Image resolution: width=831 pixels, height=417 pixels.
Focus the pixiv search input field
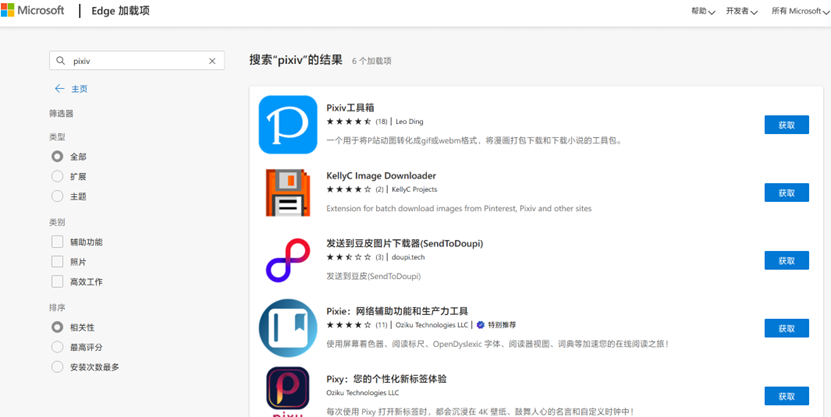(x=137, y=61)
